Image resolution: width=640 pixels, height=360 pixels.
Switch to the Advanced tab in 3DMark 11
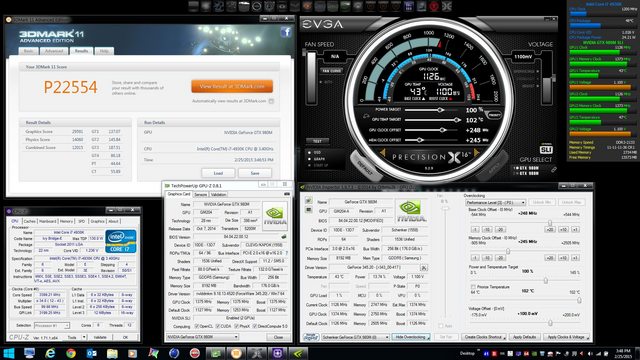coord(54,51)
